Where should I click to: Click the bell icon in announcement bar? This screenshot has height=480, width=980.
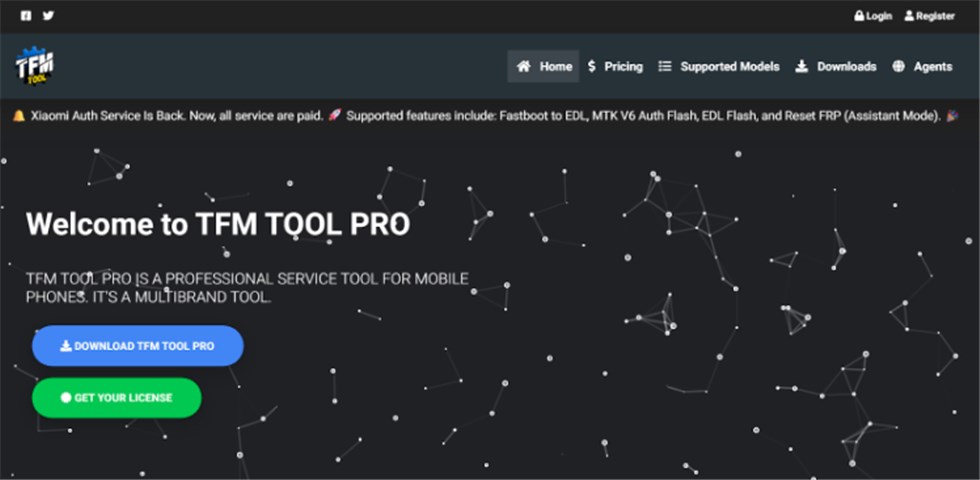pos(19,116)
